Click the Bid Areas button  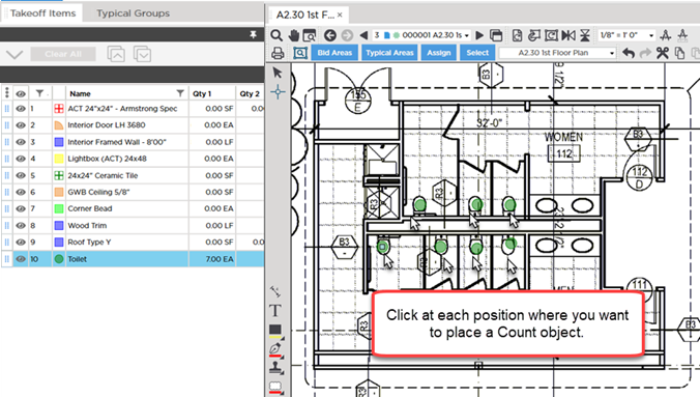(334, 53)
